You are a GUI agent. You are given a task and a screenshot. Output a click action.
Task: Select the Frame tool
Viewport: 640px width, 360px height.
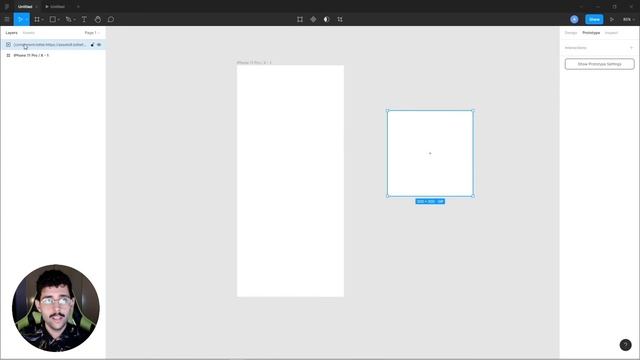[37, 19]
